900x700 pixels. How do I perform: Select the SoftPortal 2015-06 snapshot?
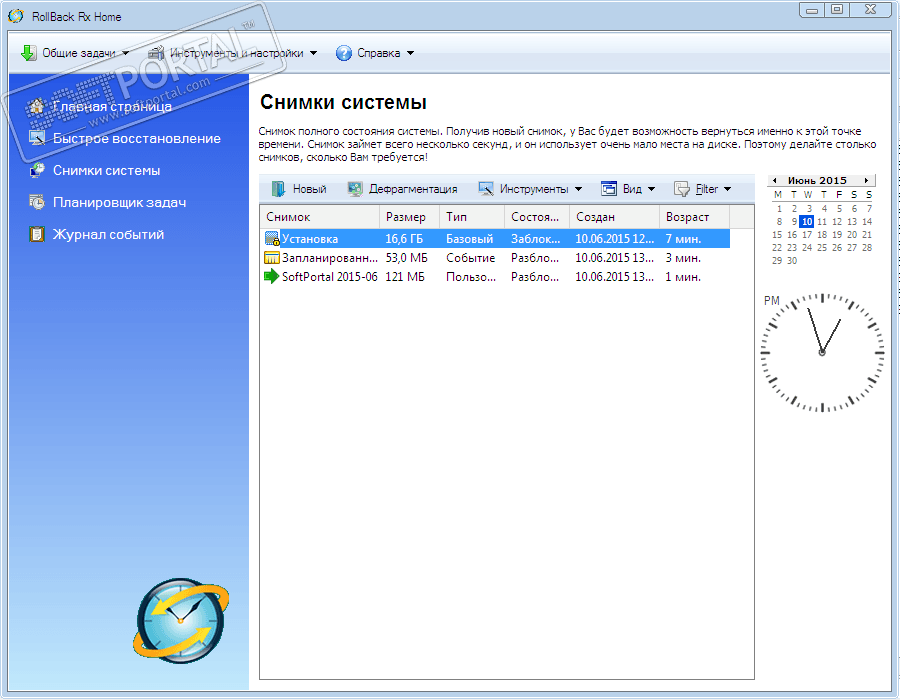[496, 277]
